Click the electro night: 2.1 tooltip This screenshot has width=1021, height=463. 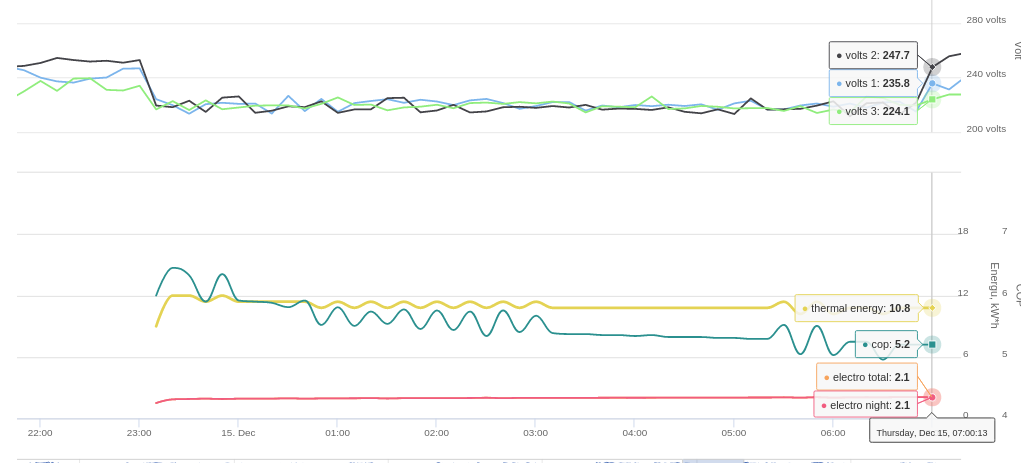[x=865, y=405]
